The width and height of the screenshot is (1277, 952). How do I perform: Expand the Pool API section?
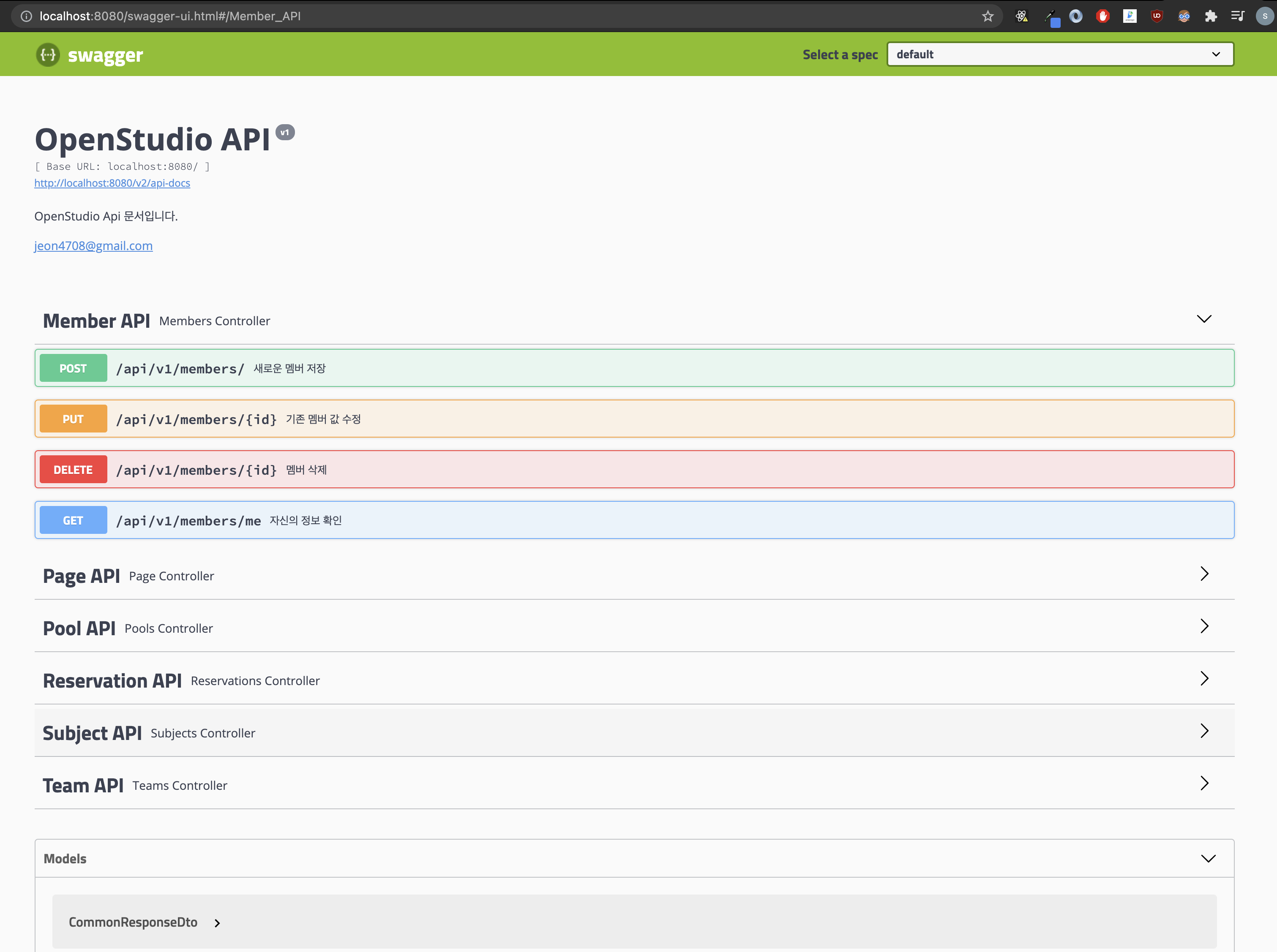[1204, 626]
